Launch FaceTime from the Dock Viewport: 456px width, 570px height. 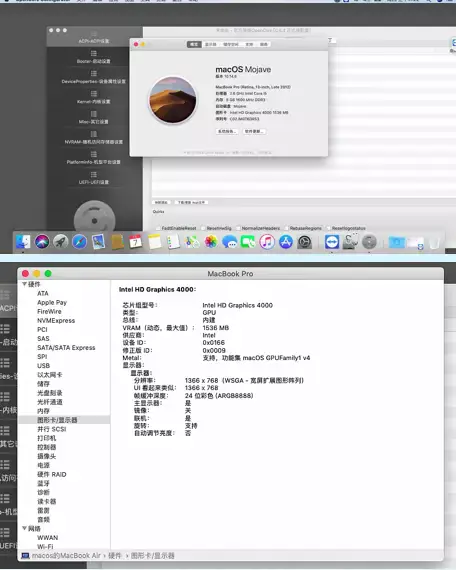tap(248, 242)
